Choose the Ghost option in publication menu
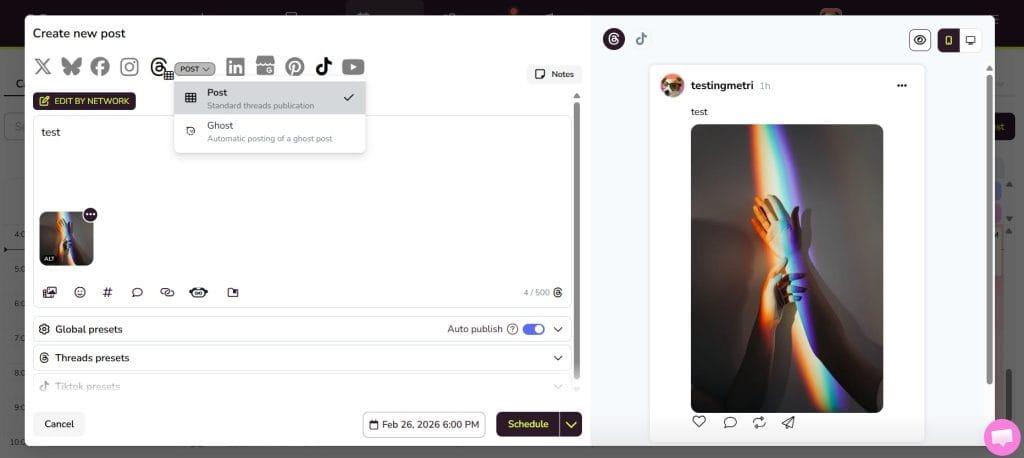The height and width of the screenshot is (458, 1024). pos(270,131)
